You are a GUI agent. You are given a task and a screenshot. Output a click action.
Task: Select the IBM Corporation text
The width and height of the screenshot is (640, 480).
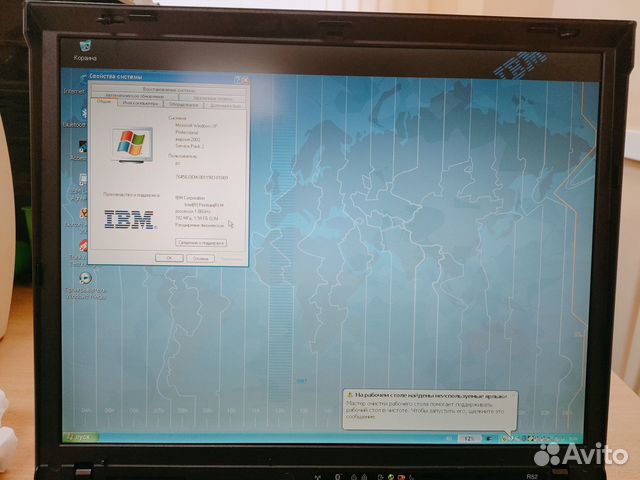click(x=190, y=198)
